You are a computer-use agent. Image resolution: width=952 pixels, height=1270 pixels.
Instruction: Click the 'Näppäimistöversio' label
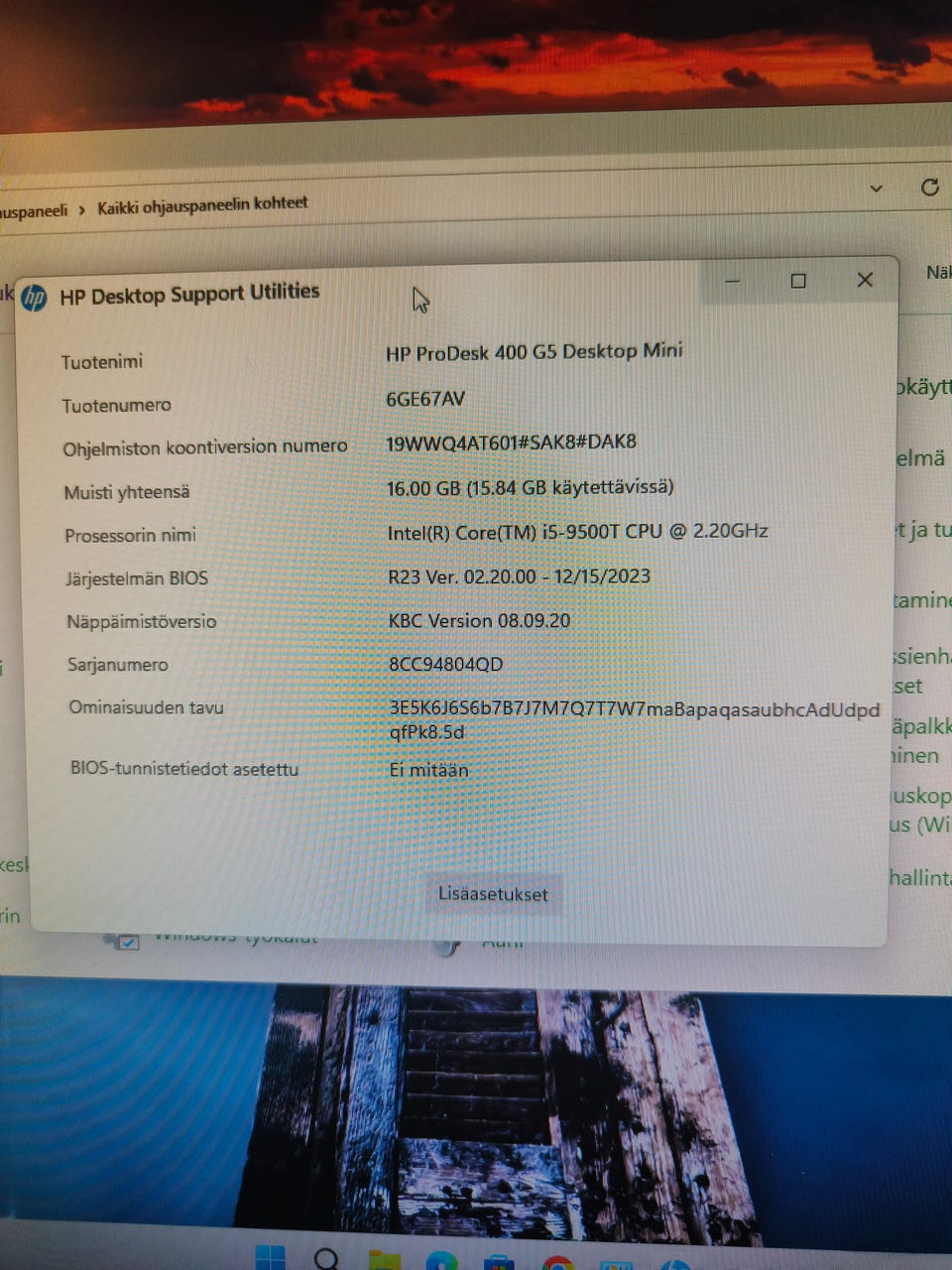[142, 622]
